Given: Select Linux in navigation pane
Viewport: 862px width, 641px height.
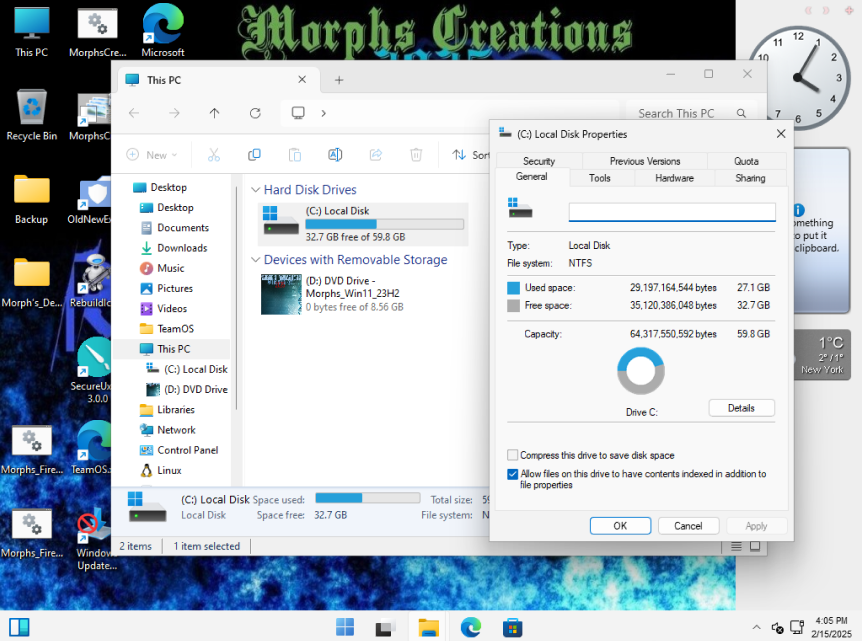Looking at the screenshot, I should click(x=169, y=471).
